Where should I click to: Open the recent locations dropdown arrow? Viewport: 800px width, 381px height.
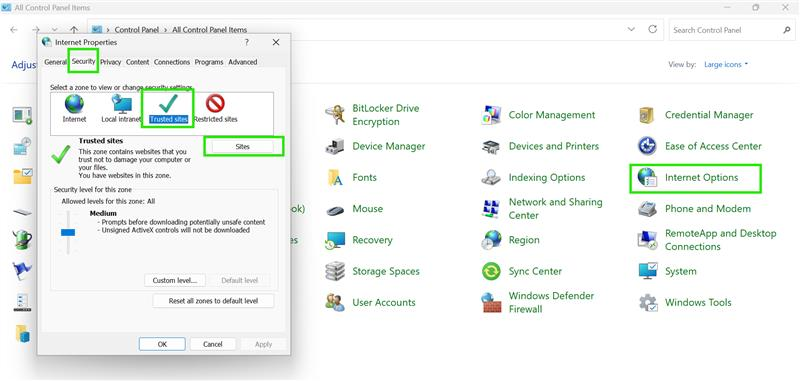(x=55, y=30)
